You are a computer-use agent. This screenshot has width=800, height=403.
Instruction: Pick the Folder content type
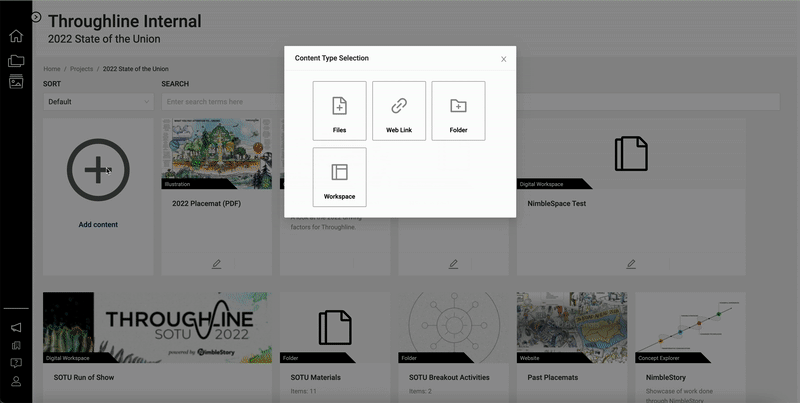click(x=458, y=110)
